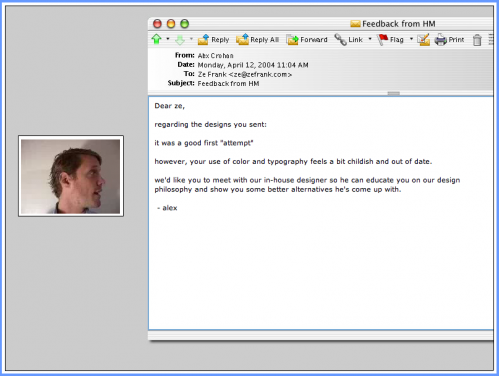
Task: Click the '- alex' signature
Action: pos(167,208)
